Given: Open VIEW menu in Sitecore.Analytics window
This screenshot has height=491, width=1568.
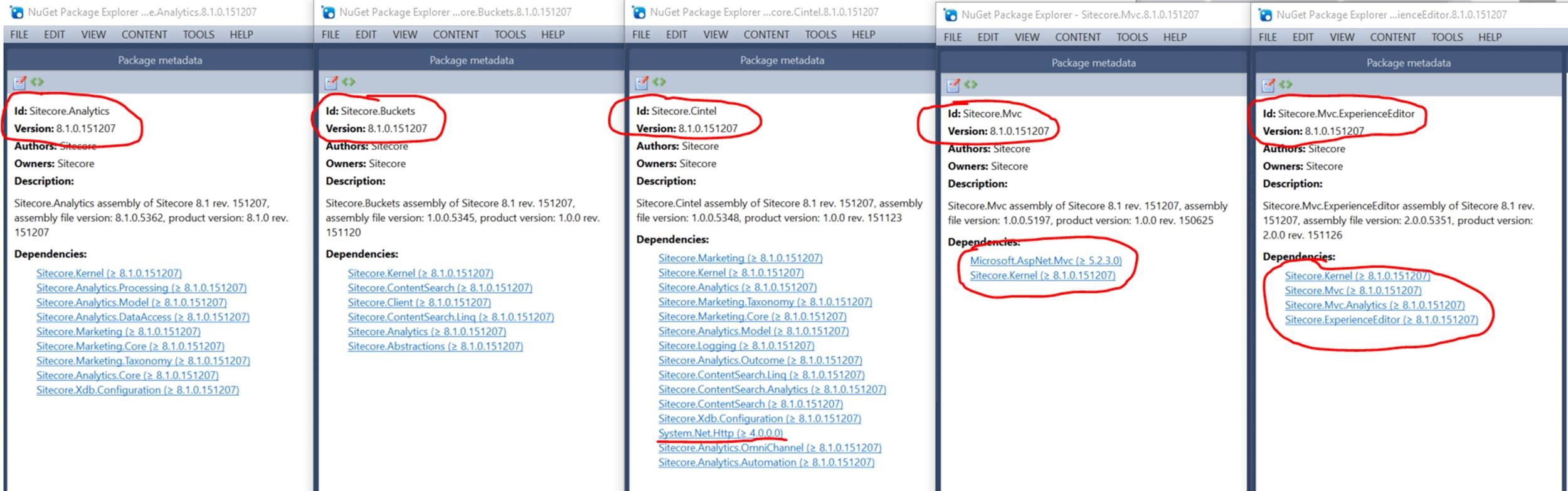Looking at the screenshot, I should pyautogui.click(x=93, y=34).
